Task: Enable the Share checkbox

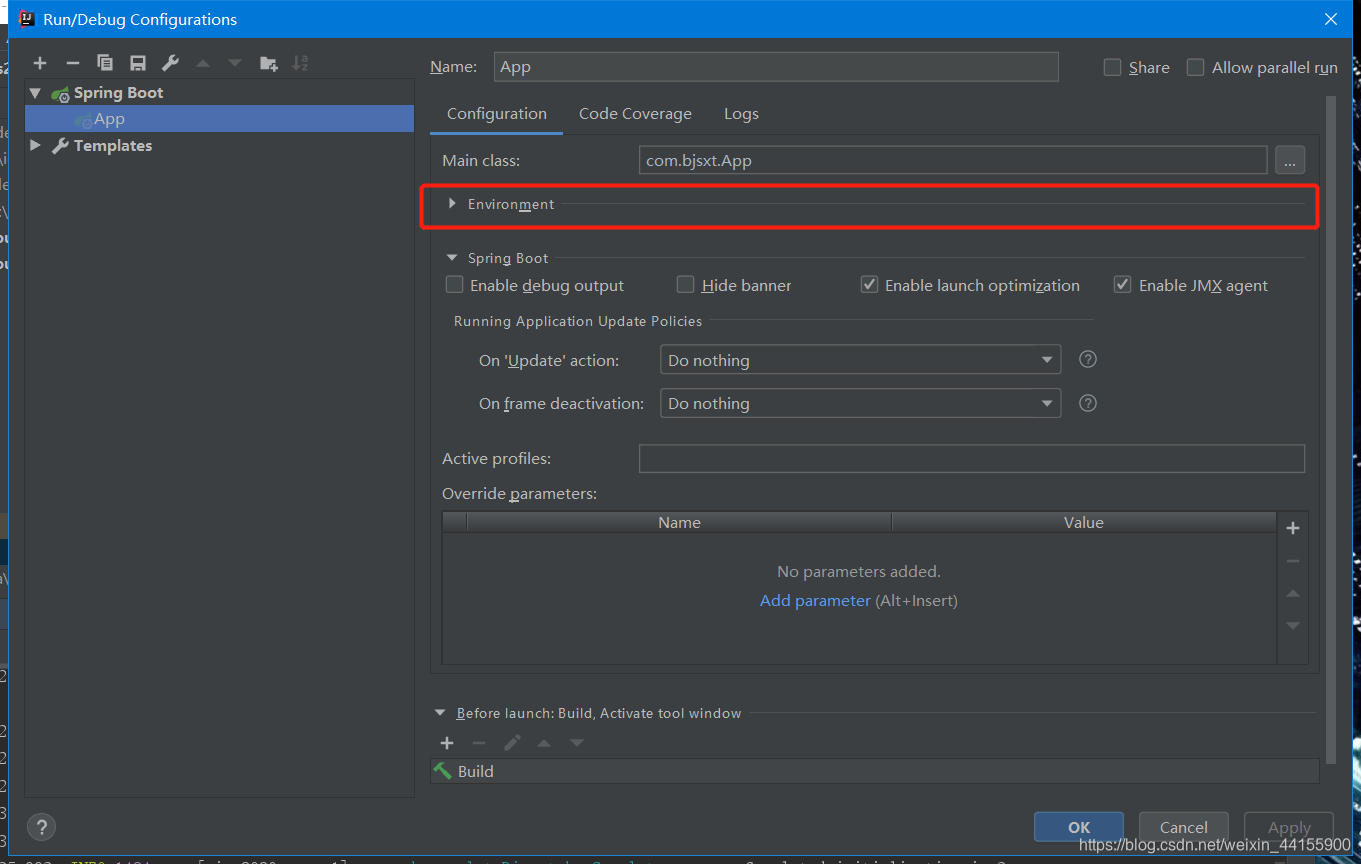Action: (x=1112, y=67)
